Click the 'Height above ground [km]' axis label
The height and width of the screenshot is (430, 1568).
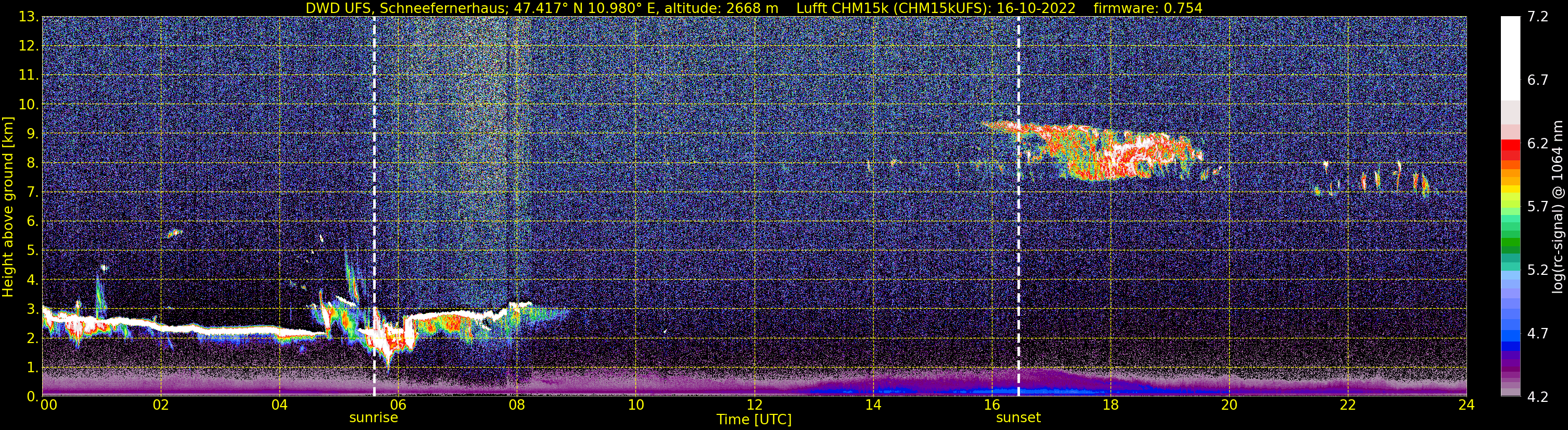point(8,207)
